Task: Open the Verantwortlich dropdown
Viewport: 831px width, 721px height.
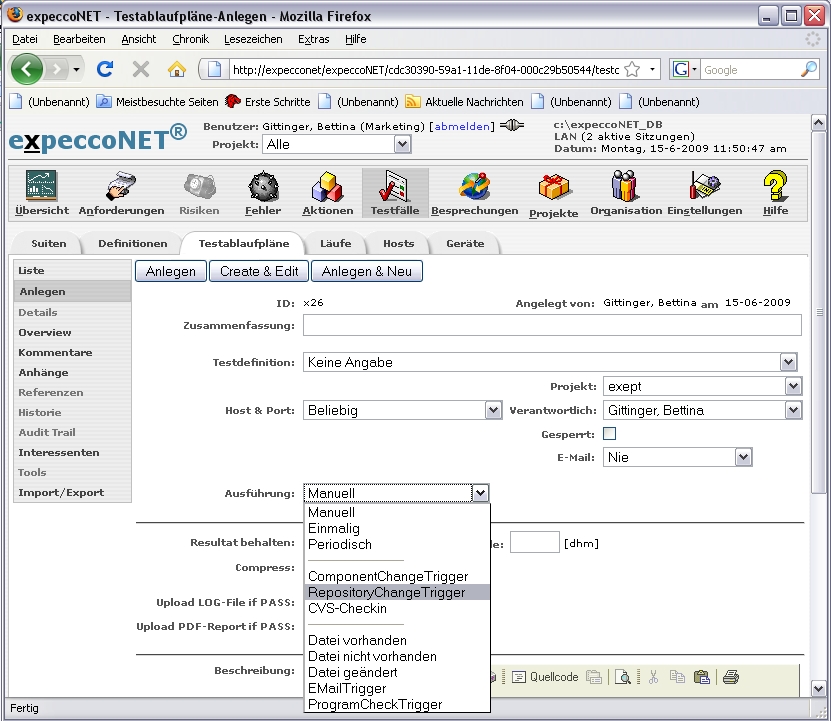Action: 793,410
